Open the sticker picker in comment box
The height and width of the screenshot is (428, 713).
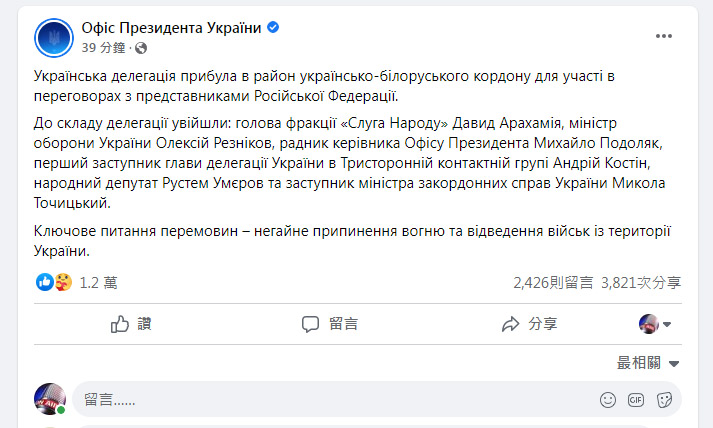(x=663, y=400)
